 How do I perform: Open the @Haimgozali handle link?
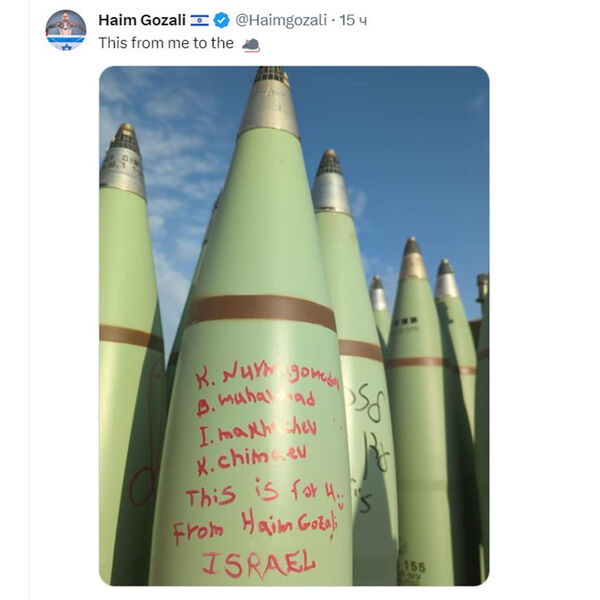click(281, 20)
